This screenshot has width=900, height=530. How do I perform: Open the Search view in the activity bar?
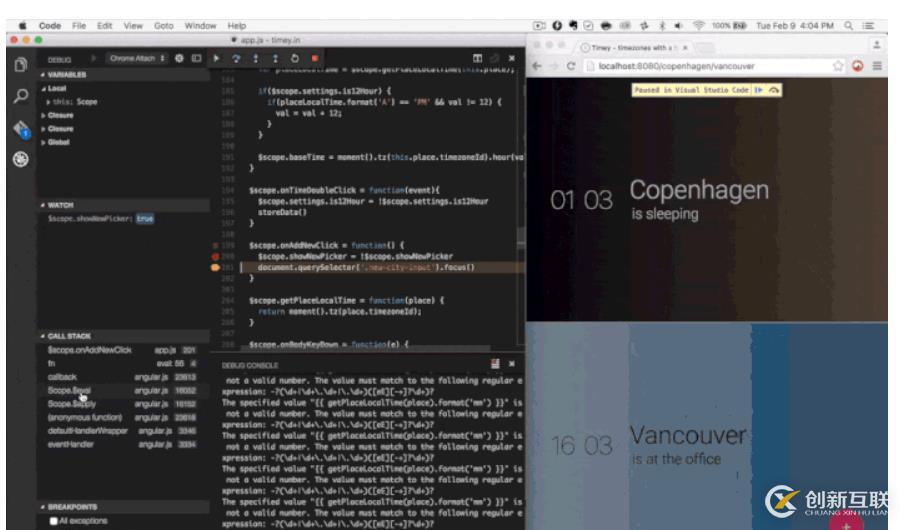(x=21, y=95)
